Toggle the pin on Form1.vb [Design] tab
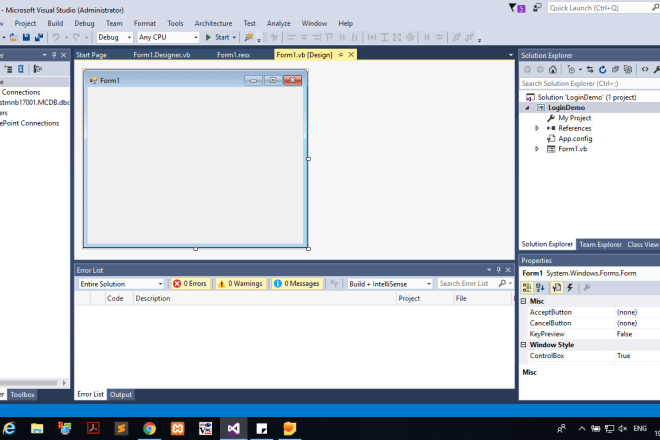Viewport: 660px width, 440px height. pyautogui.click(x=341, y=55)
